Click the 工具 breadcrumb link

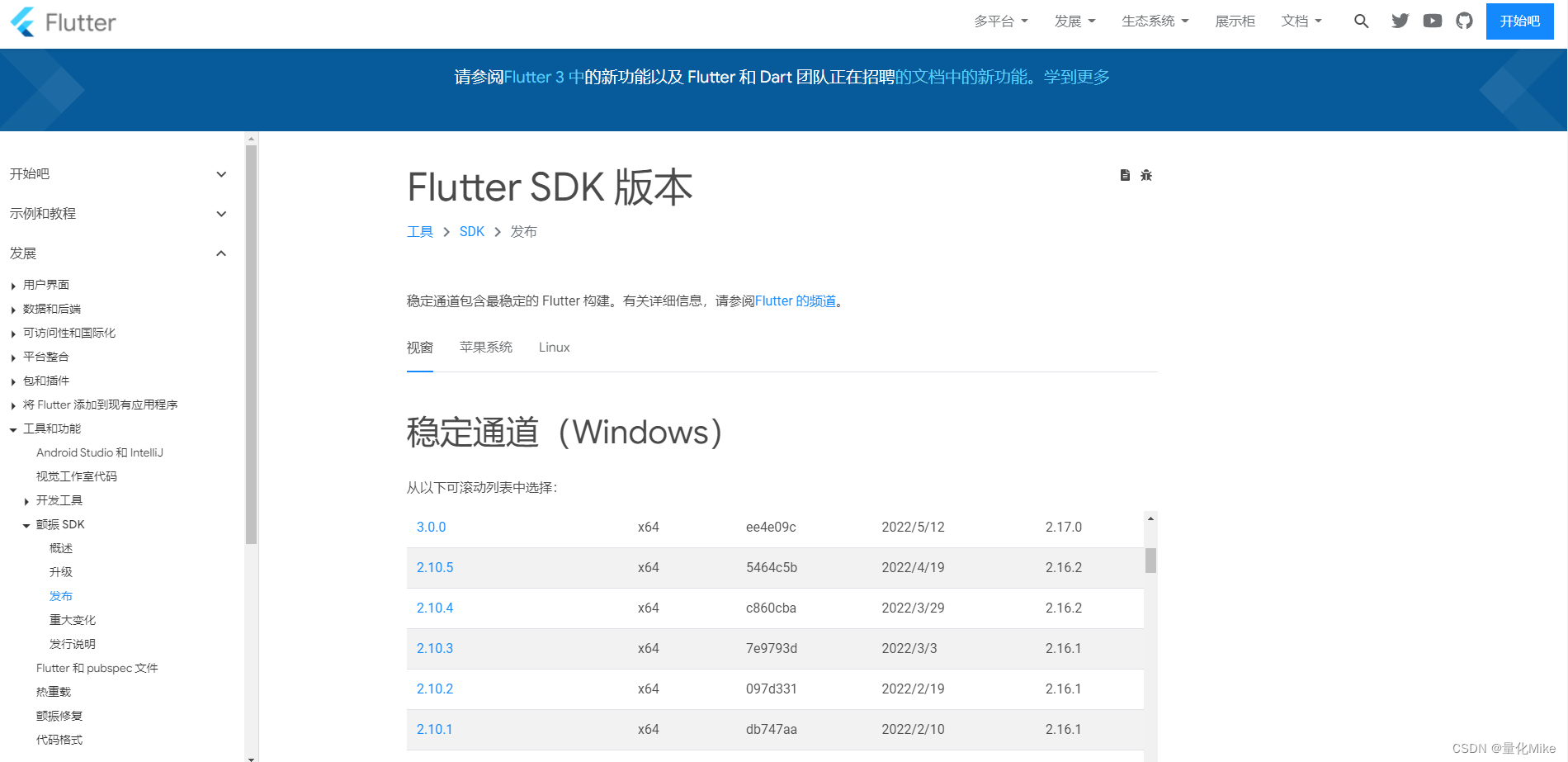[420, 232]
